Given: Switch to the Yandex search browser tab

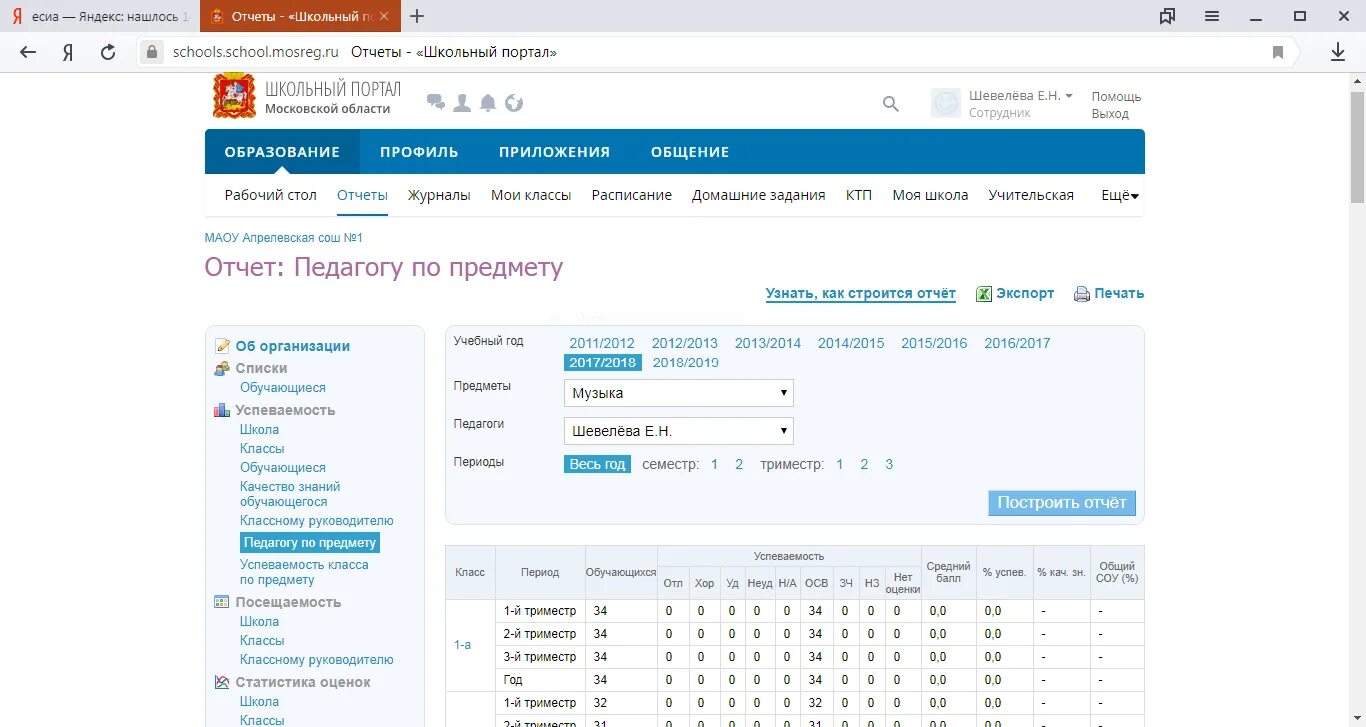Looking at the screenshot, I should tap(99, 16).
